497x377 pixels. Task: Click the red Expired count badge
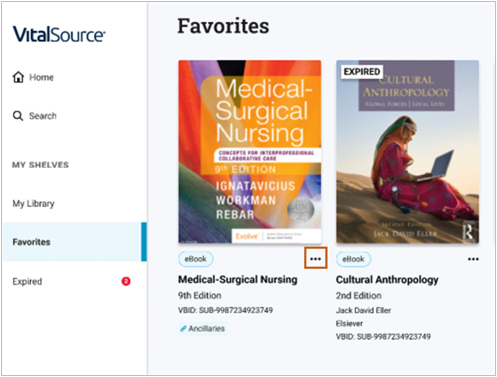(x=126, y=281)
